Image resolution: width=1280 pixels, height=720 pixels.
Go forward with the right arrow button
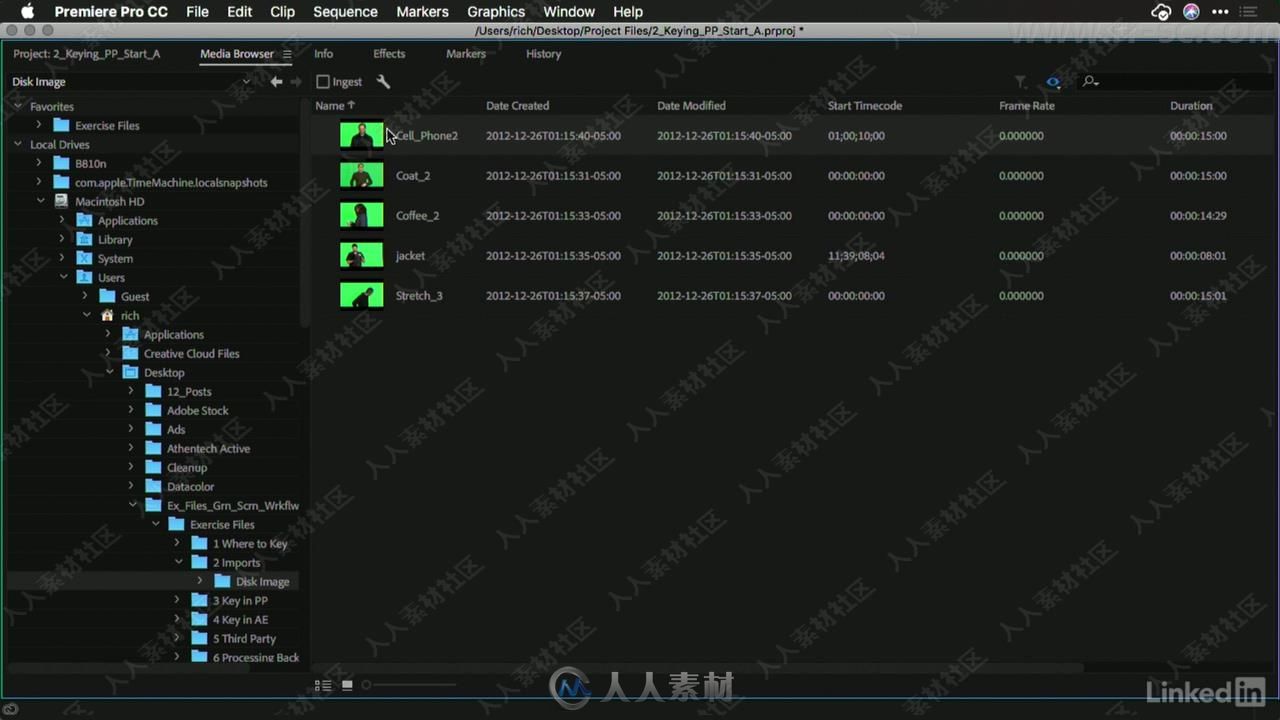pyautogui.click(x=296, y=82)
